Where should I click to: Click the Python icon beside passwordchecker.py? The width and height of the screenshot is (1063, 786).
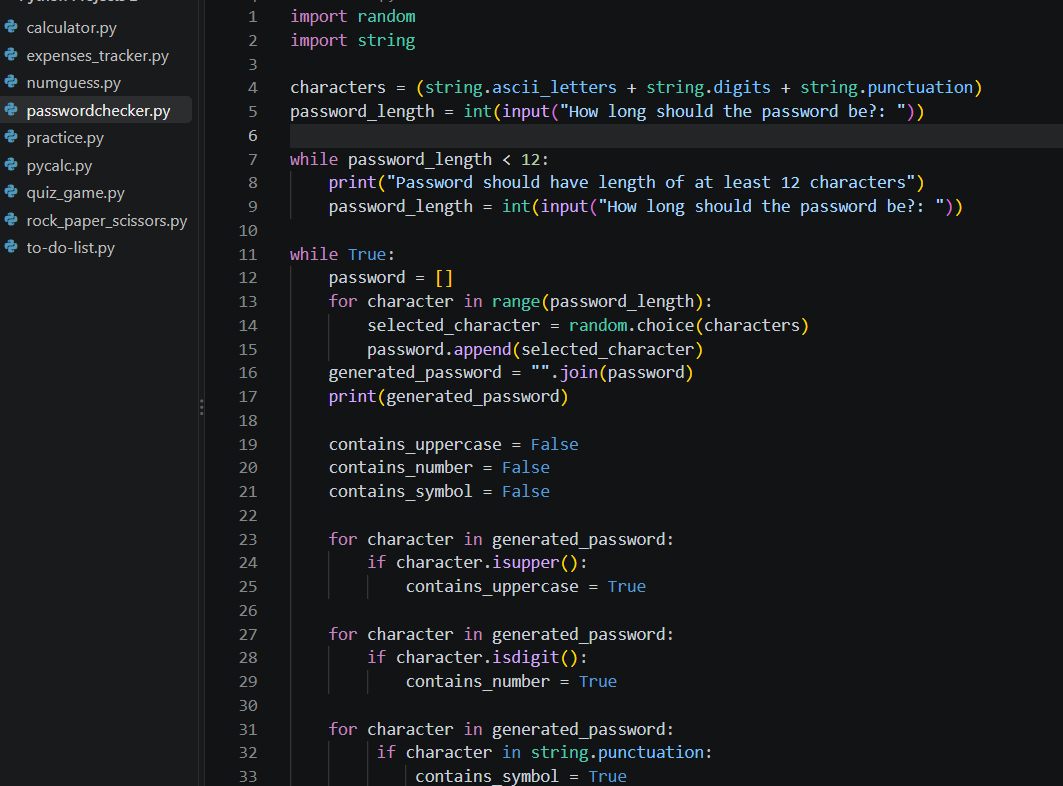(x=11, y=109)
